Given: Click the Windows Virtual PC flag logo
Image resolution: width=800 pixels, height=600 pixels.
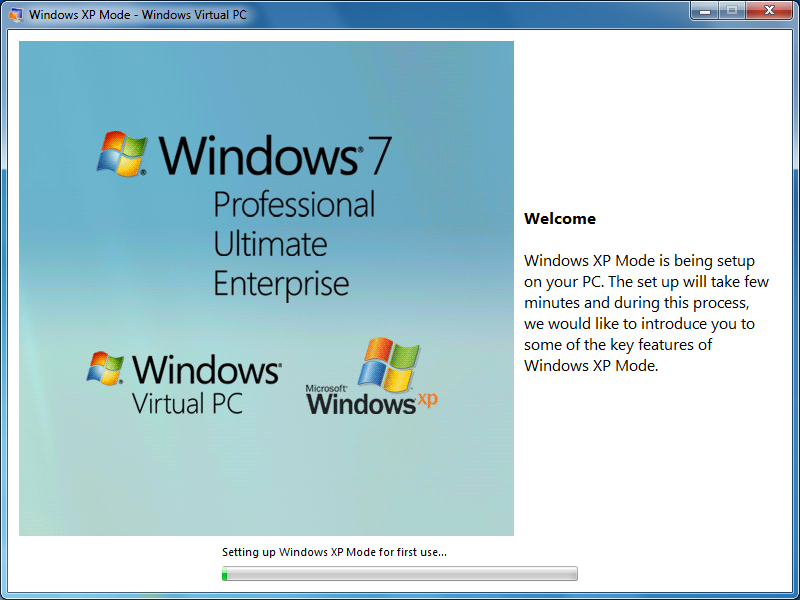Looking at the screenshot, I should point(107,368).
